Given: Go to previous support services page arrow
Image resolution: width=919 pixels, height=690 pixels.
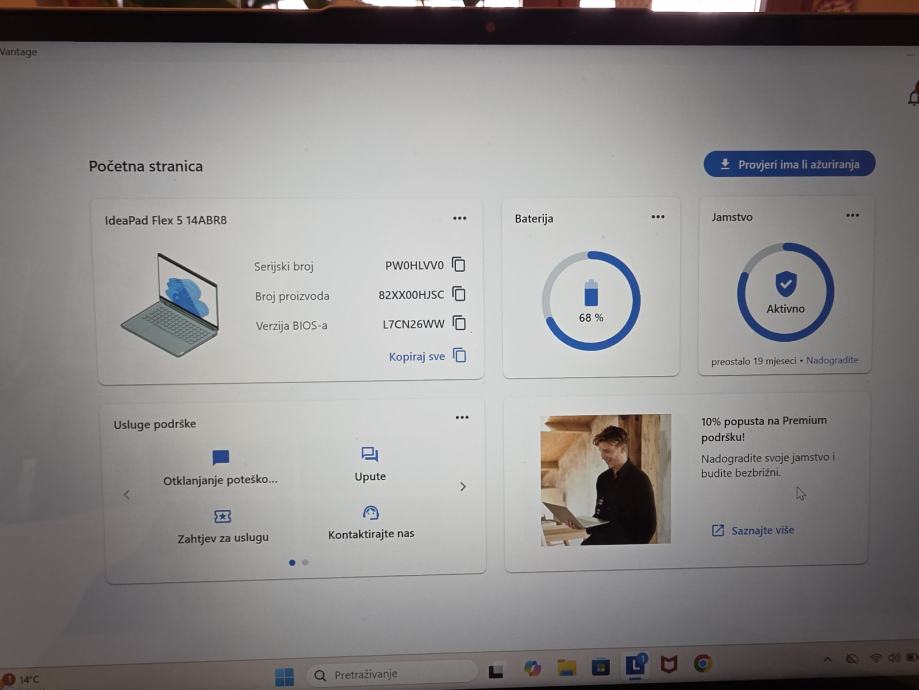Looking at the screenshot, I should pos(127,495).
